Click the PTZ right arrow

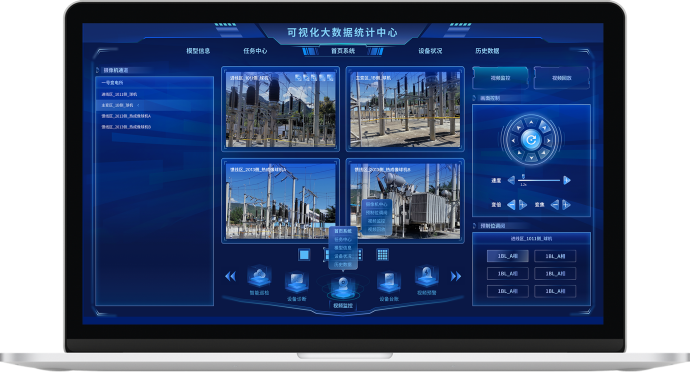point(549,140)
